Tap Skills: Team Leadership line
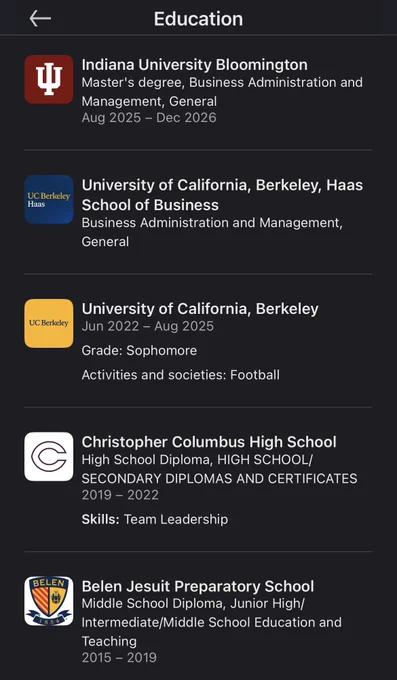This screenshot has width=397, height=680. [154, 519]
